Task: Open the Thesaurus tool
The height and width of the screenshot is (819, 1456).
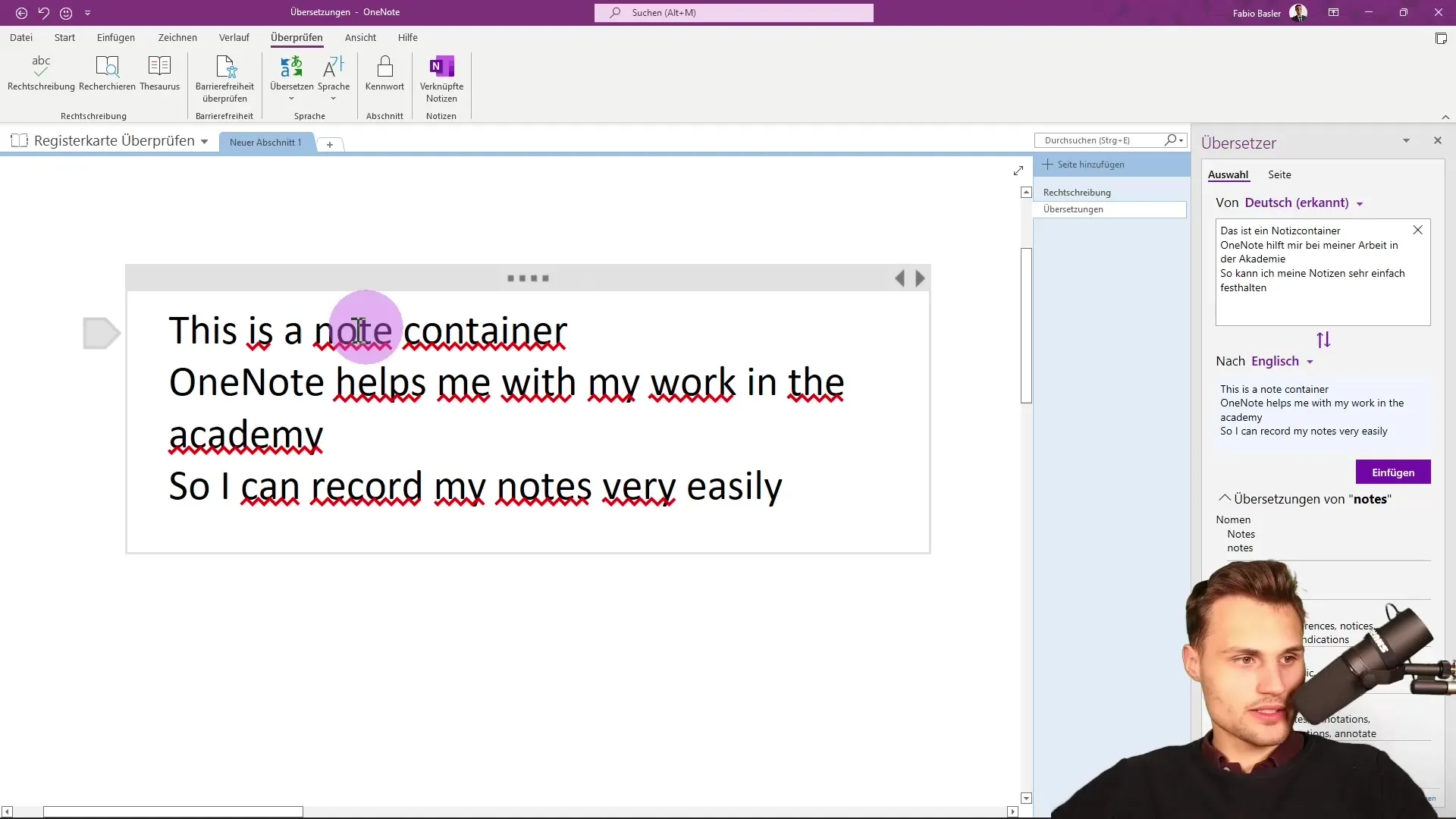Action: point(159,74)
